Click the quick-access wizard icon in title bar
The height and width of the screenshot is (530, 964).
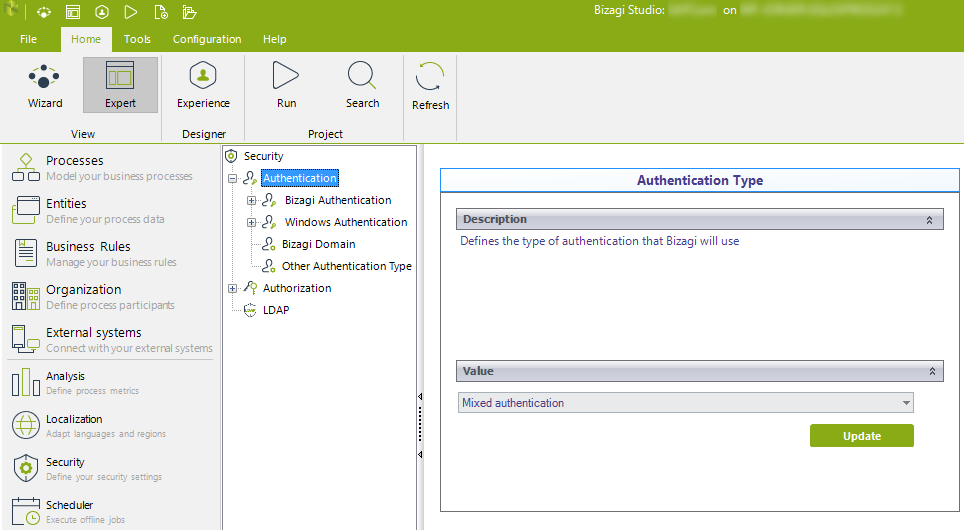pyautogui.click(x=44, y=12)
